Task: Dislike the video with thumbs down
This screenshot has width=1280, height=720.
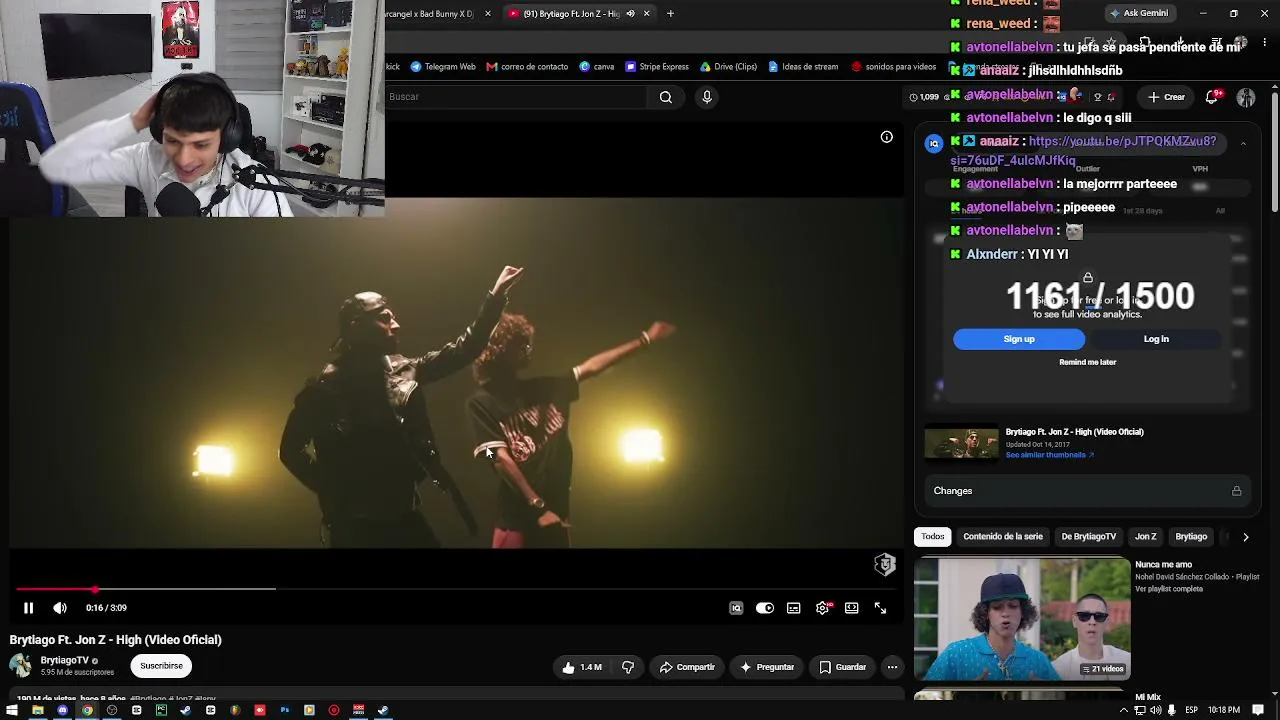Action: (628, 667)
